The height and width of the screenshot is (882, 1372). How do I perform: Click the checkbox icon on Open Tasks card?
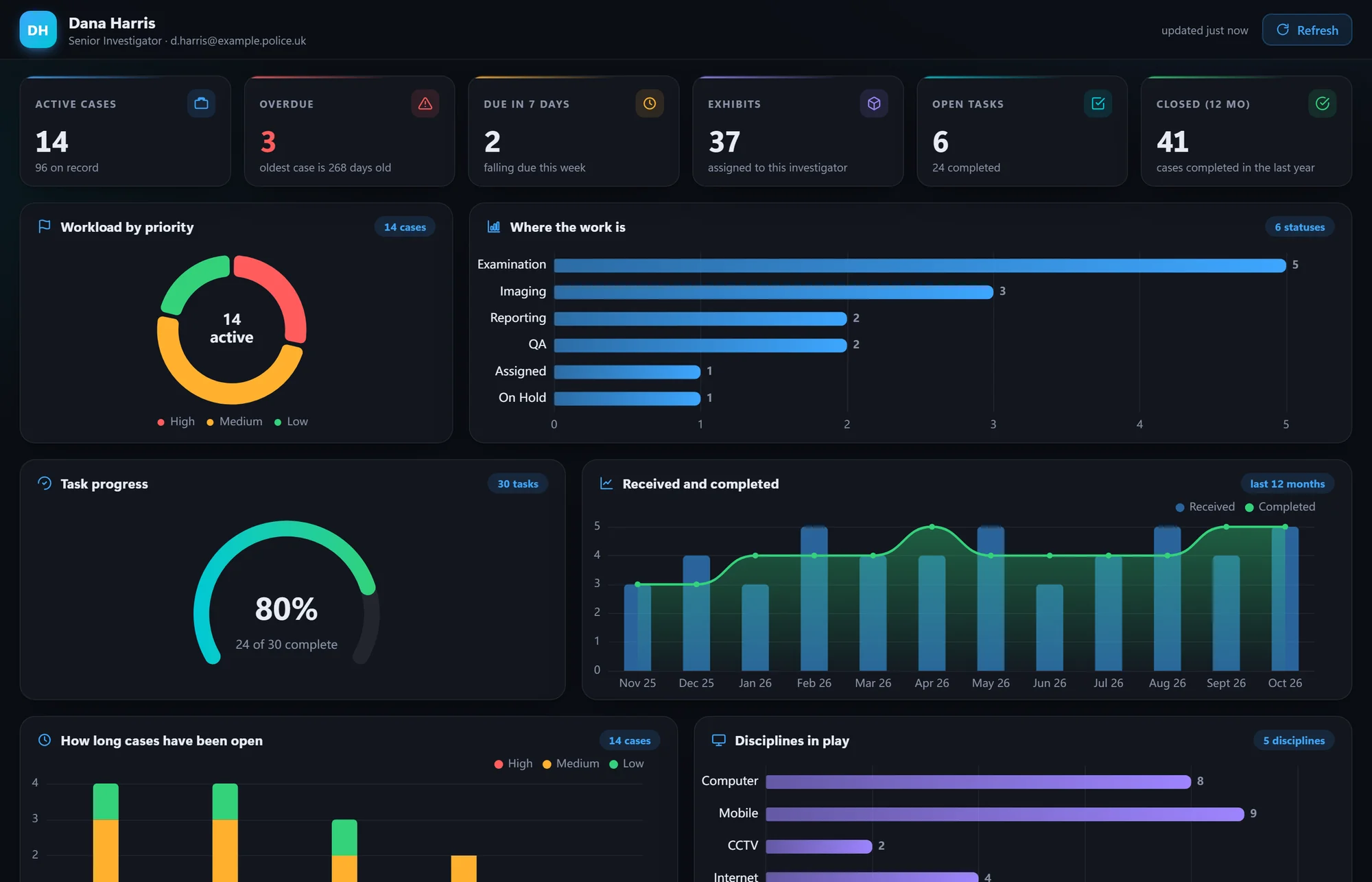[1098, 104]
